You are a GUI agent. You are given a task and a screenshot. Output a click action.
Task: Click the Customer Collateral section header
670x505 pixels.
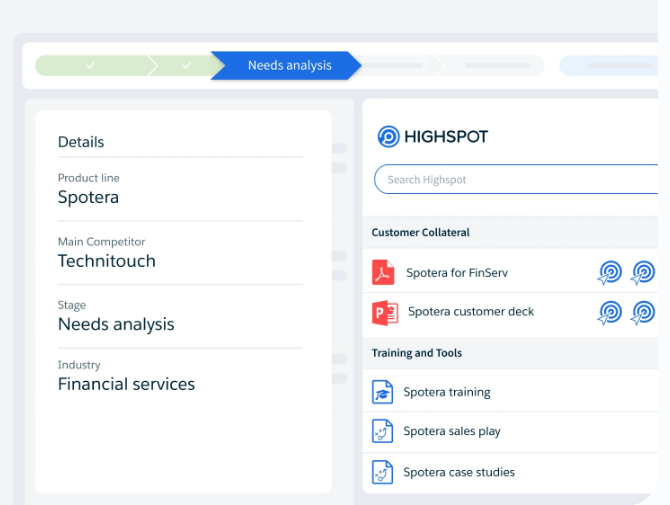(x=420, y=232)
